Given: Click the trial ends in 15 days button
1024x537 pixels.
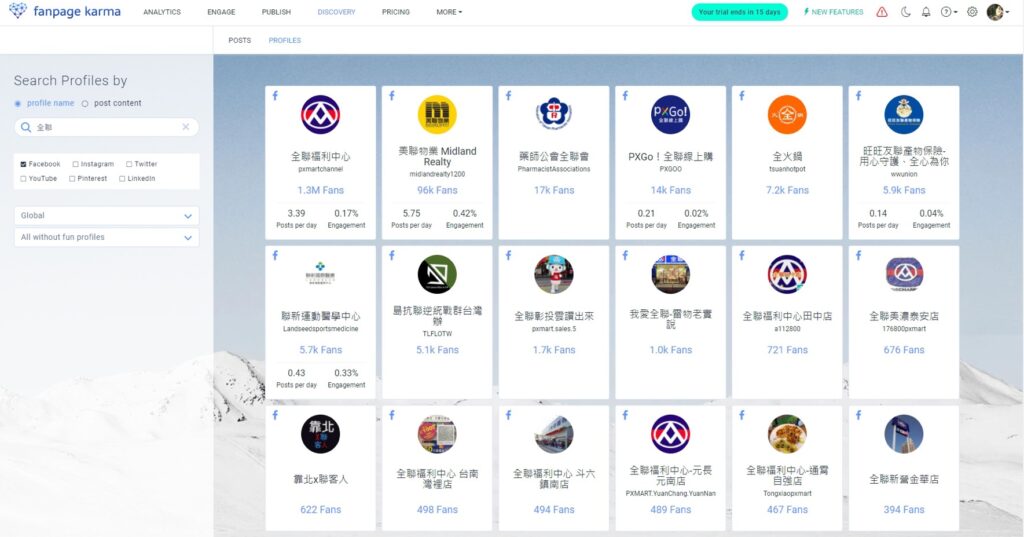Looking at the screenshot, I should tap(739, 12).
